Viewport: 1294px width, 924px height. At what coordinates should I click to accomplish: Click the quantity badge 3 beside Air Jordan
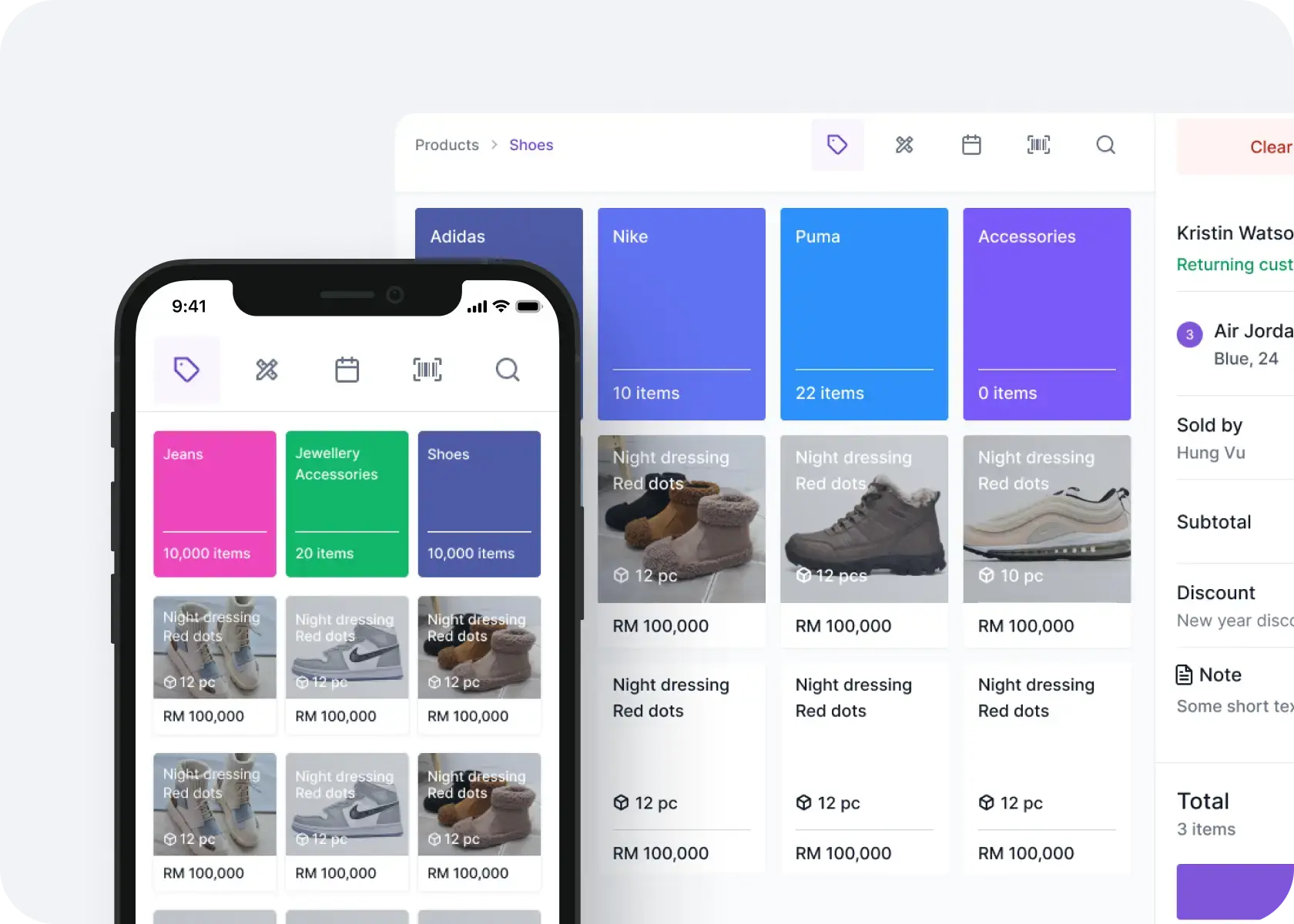(1189, 334)
